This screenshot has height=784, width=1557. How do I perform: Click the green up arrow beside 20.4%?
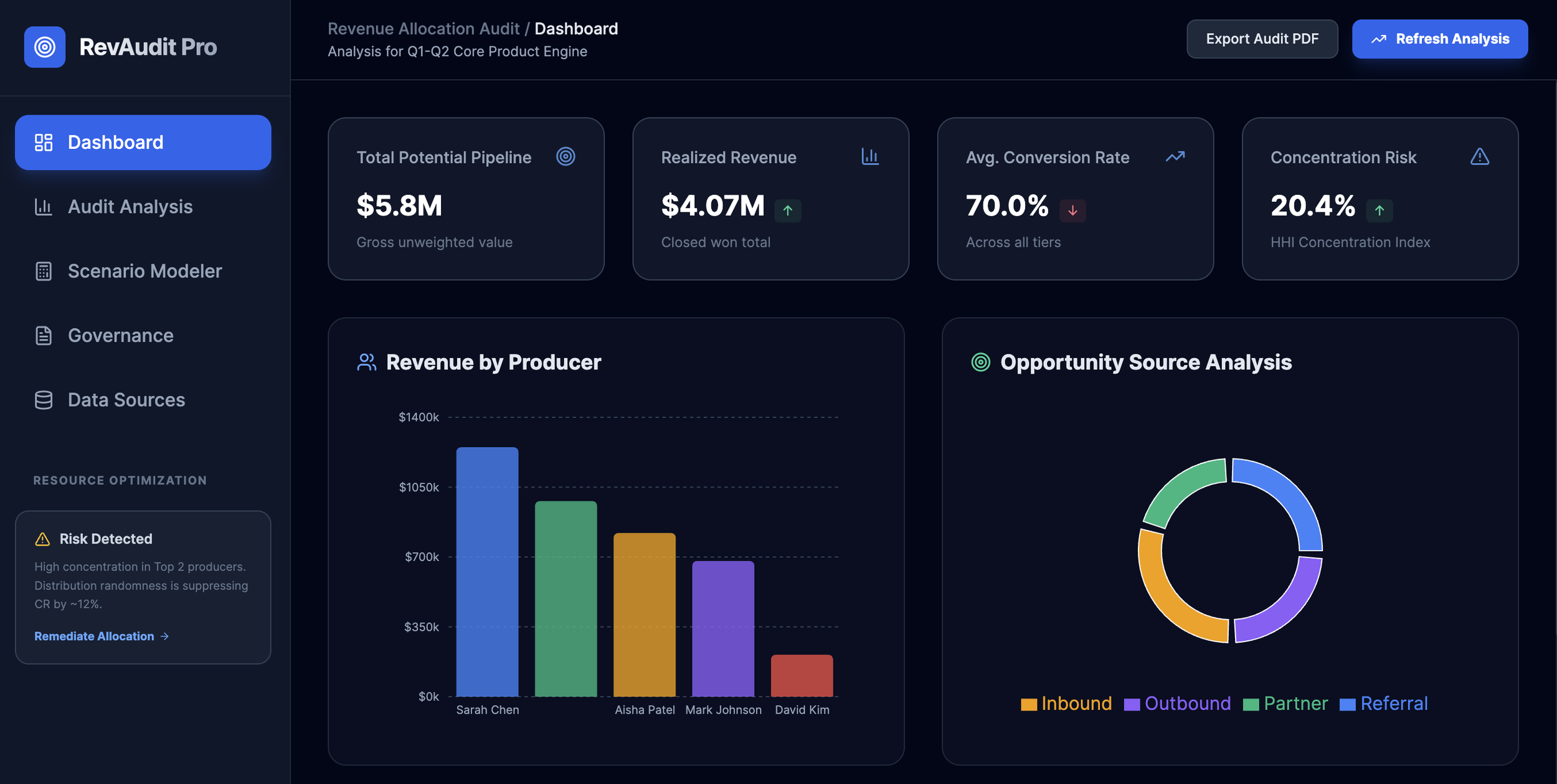[x=1379, y=210]
